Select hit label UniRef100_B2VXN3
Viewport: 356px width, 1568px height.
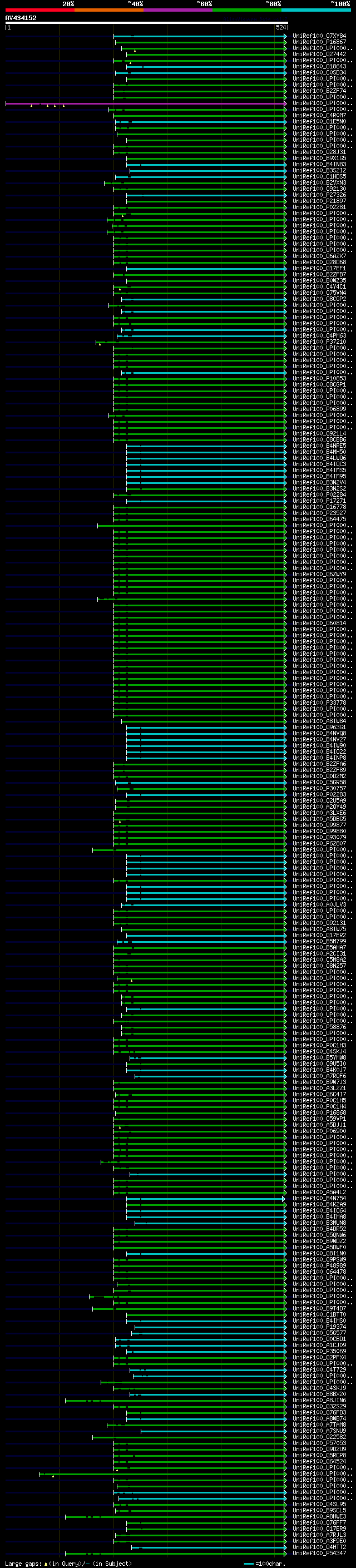tap(319, 182)
